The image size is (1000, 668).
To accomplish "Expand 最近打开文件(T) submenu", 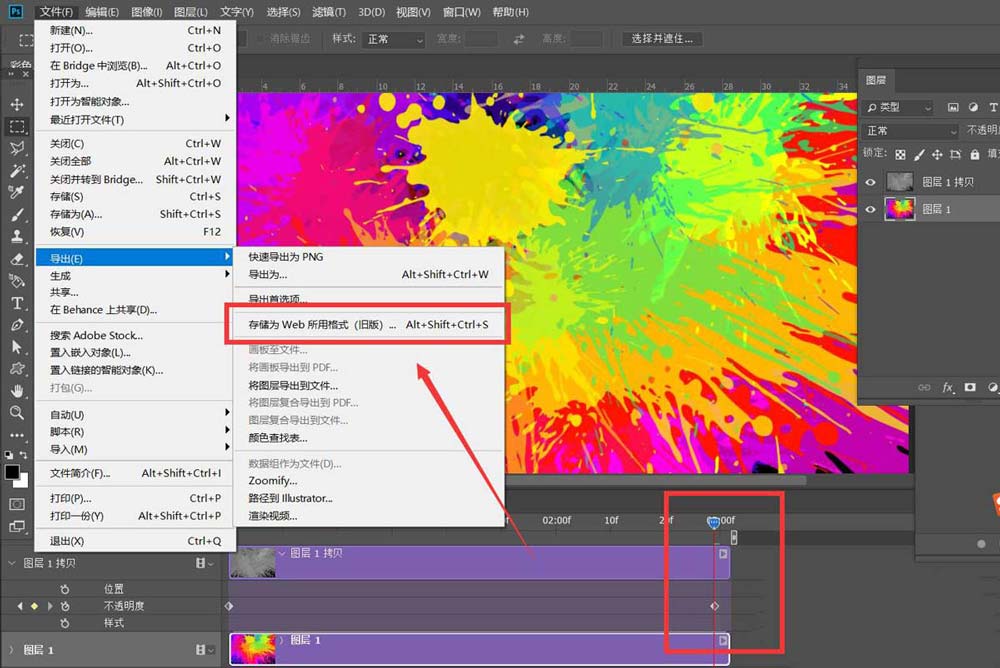I will [x=135, y=119].
